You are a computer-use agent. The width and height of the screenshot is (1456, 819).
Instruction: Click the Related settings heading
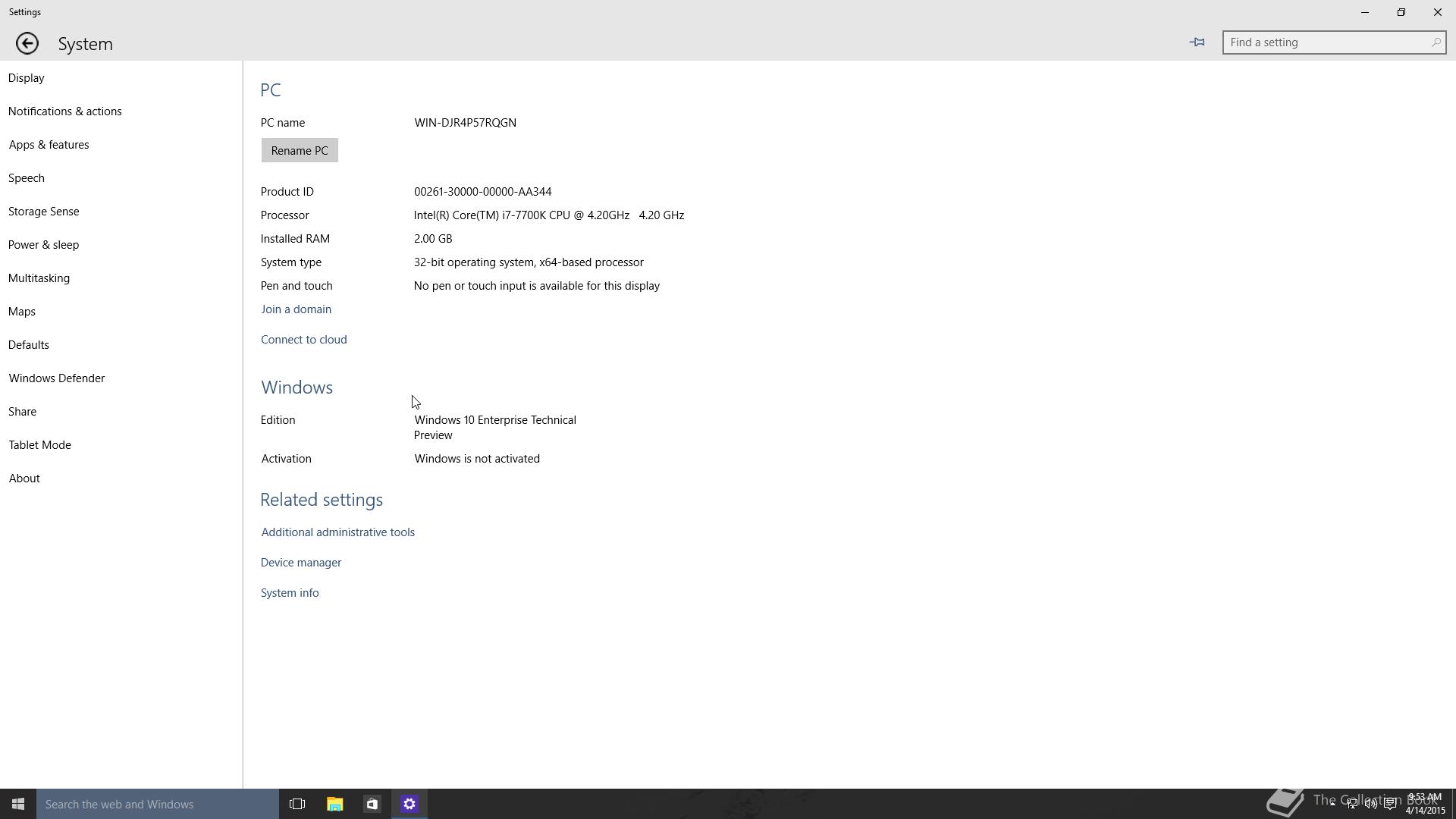click(x=322, y=500)
